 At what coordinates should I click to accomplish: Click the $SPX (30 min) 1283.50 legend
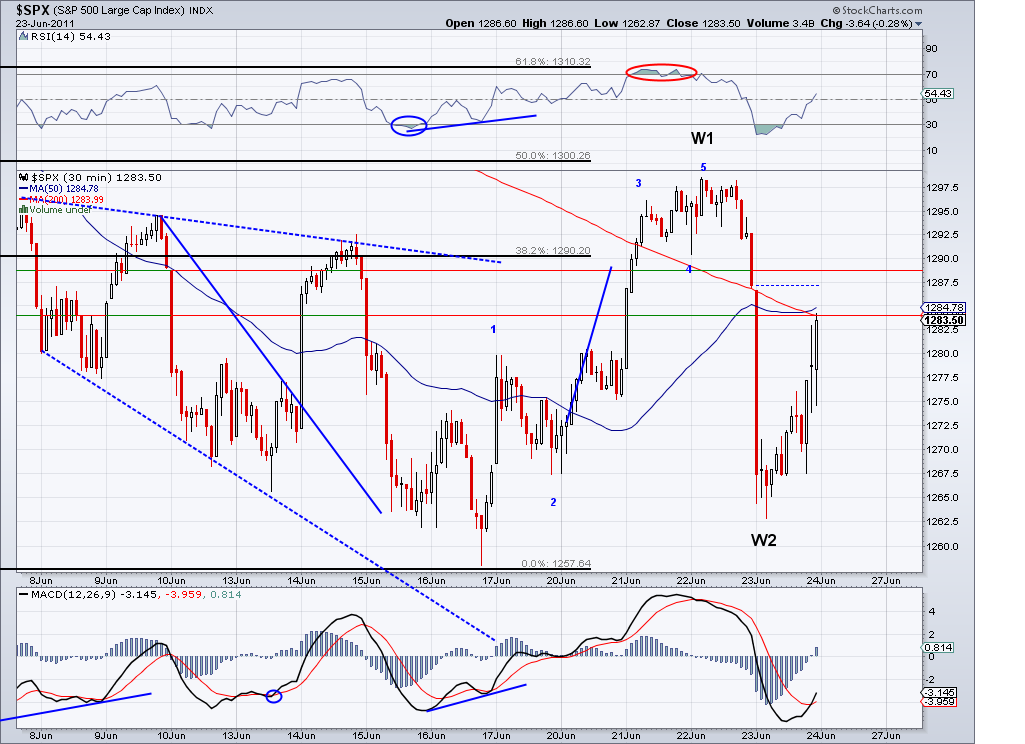(x=96, y=177)
